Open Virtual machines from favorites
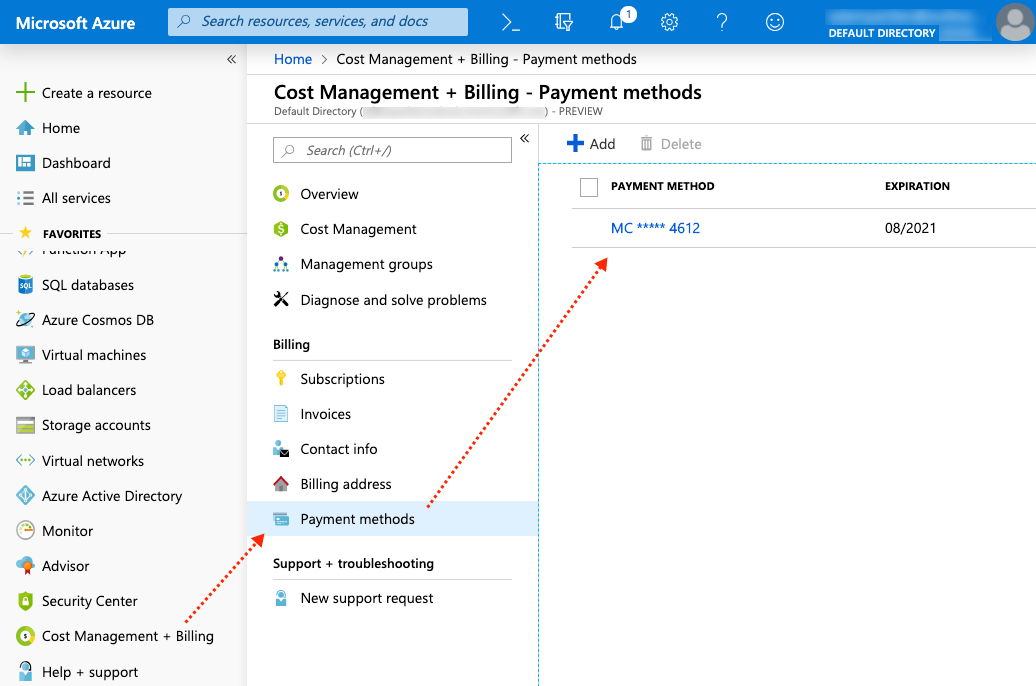This screenshot has width=1036, height=686. coord(94,355)
